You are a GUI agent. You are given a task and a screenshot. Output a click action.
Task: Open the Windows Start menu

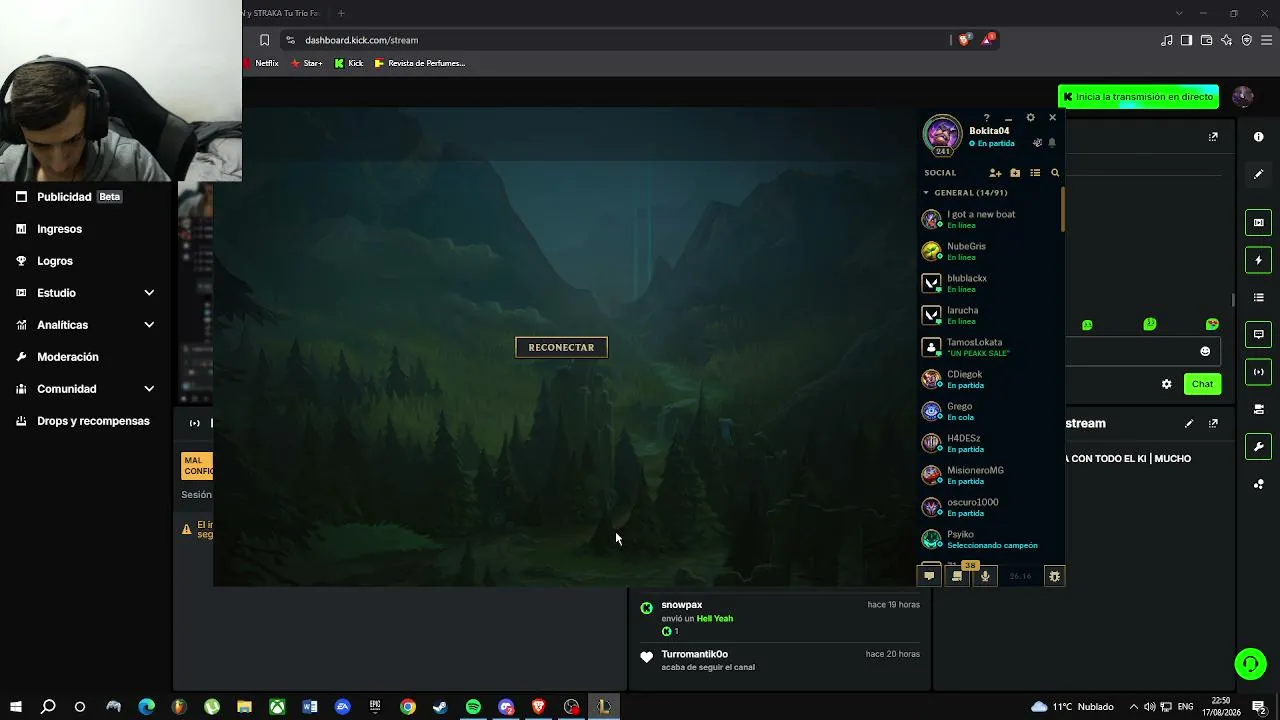[15, 707]
